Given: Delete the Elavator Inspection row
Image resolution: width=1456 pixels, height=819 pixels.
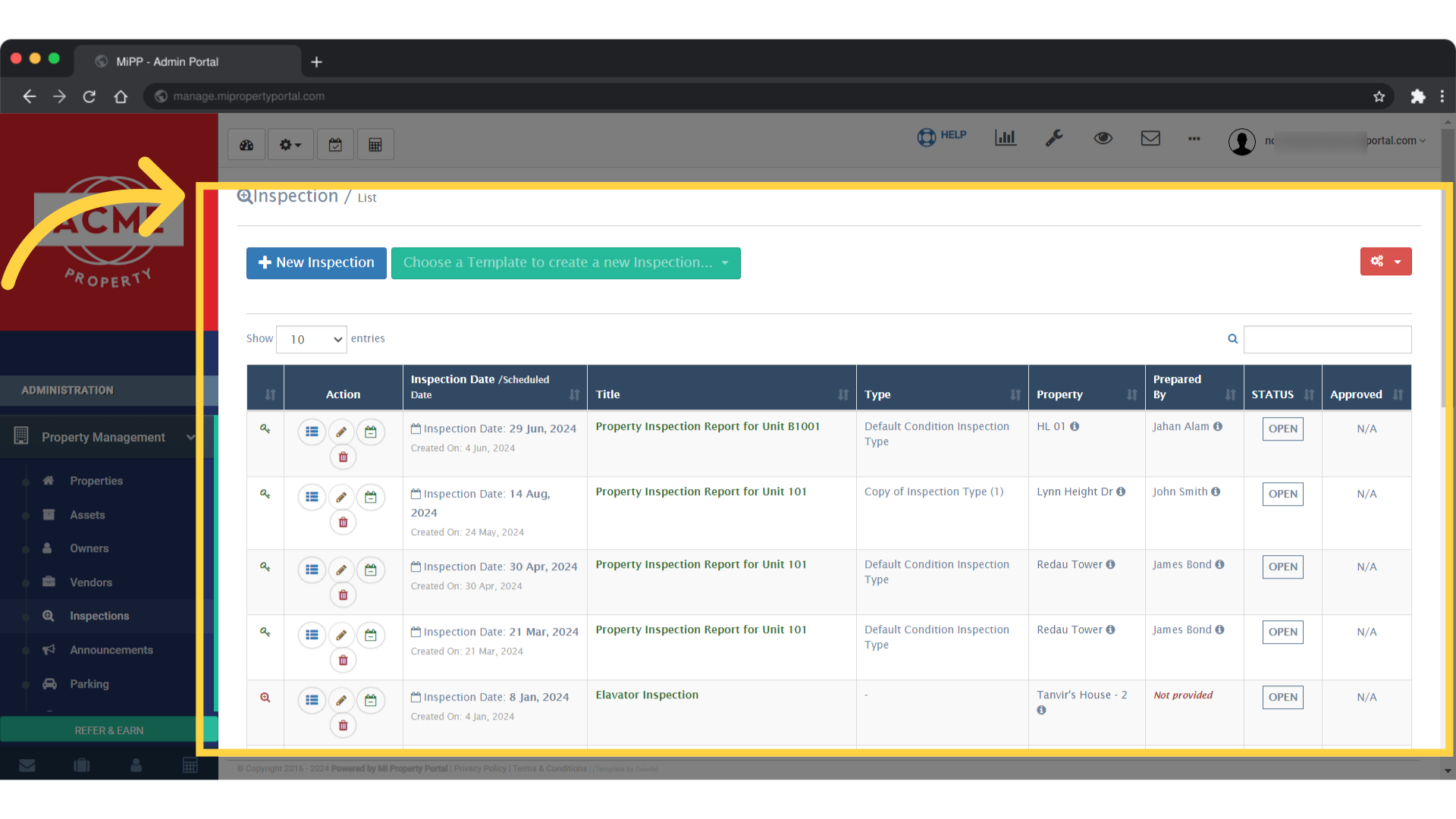Looking at the screenshot, I should [x=343, y=726].
